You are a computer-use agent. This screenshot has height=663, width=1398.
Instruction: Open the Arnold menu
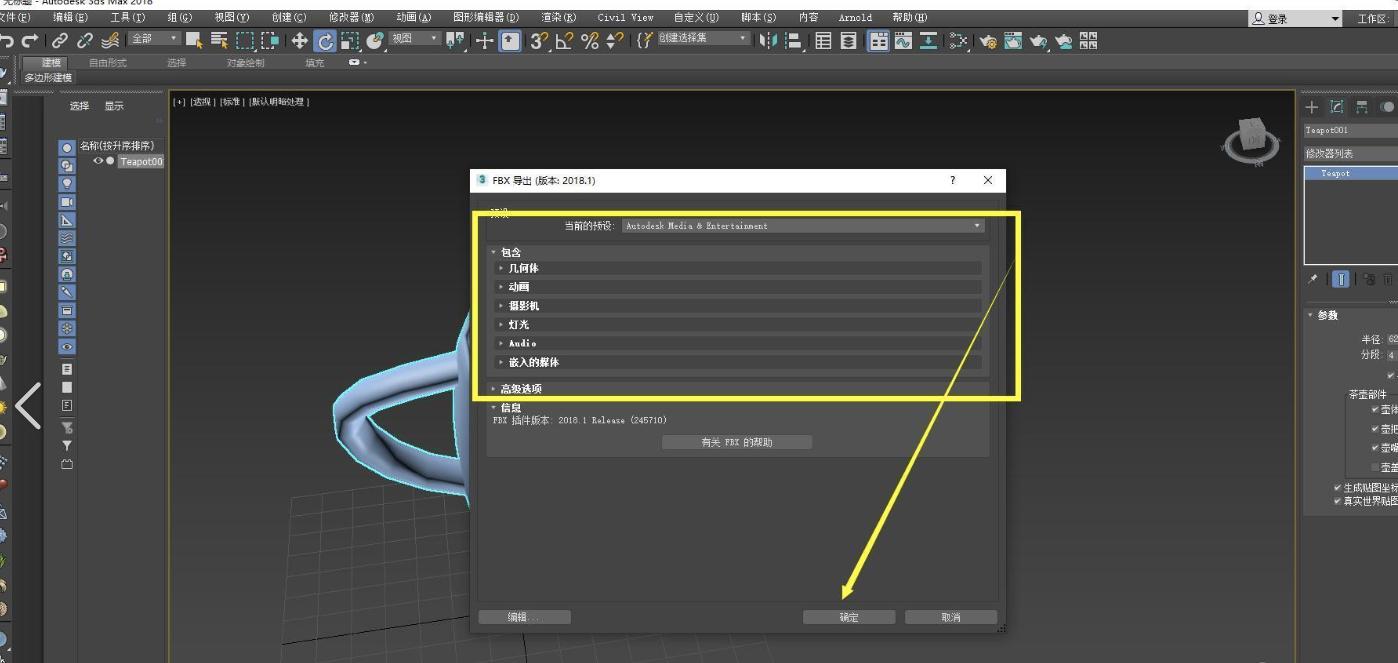855,18
